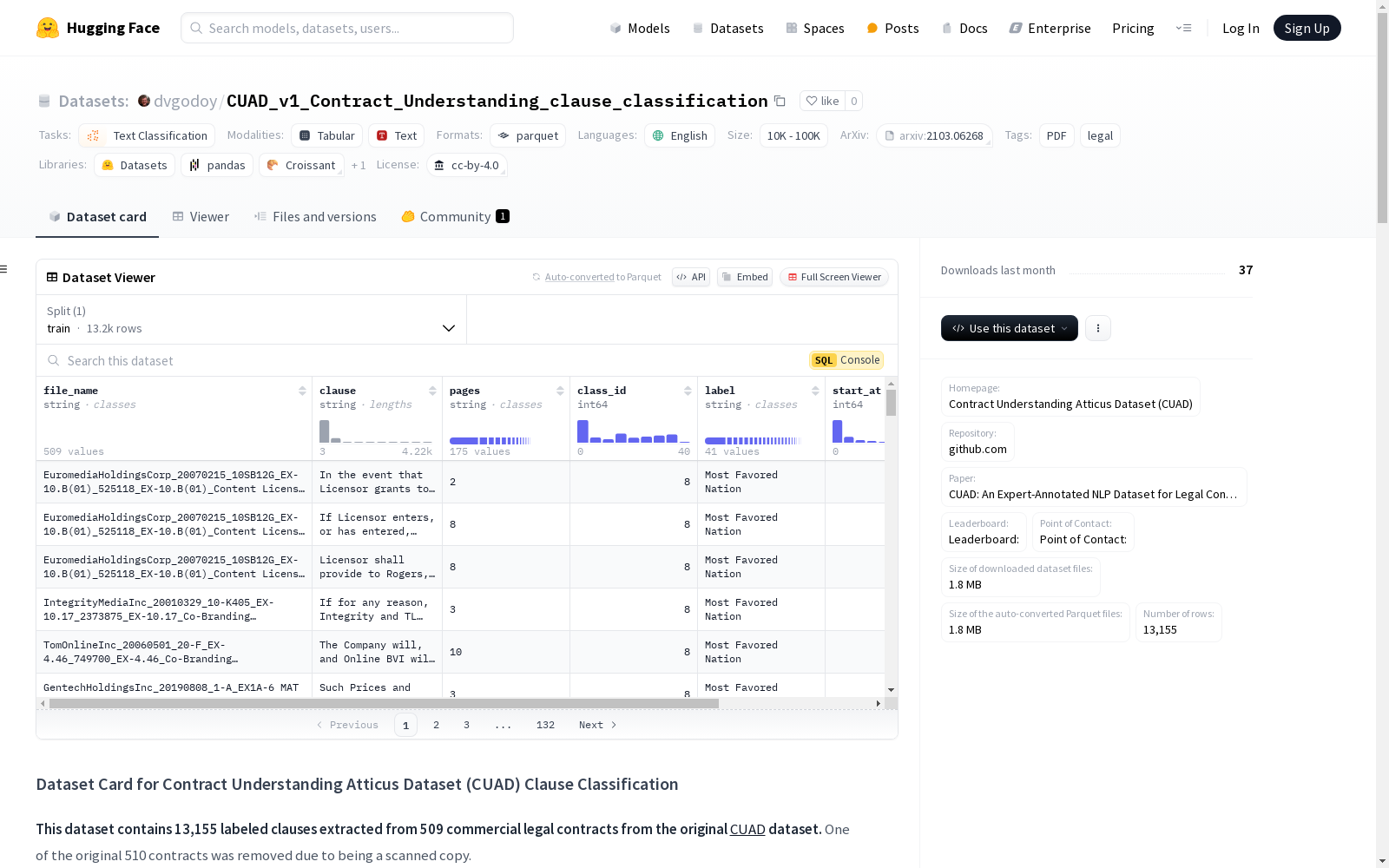Show additional libraries with +1
Viewport: 1389px width, 868px height.
(359, 165)
